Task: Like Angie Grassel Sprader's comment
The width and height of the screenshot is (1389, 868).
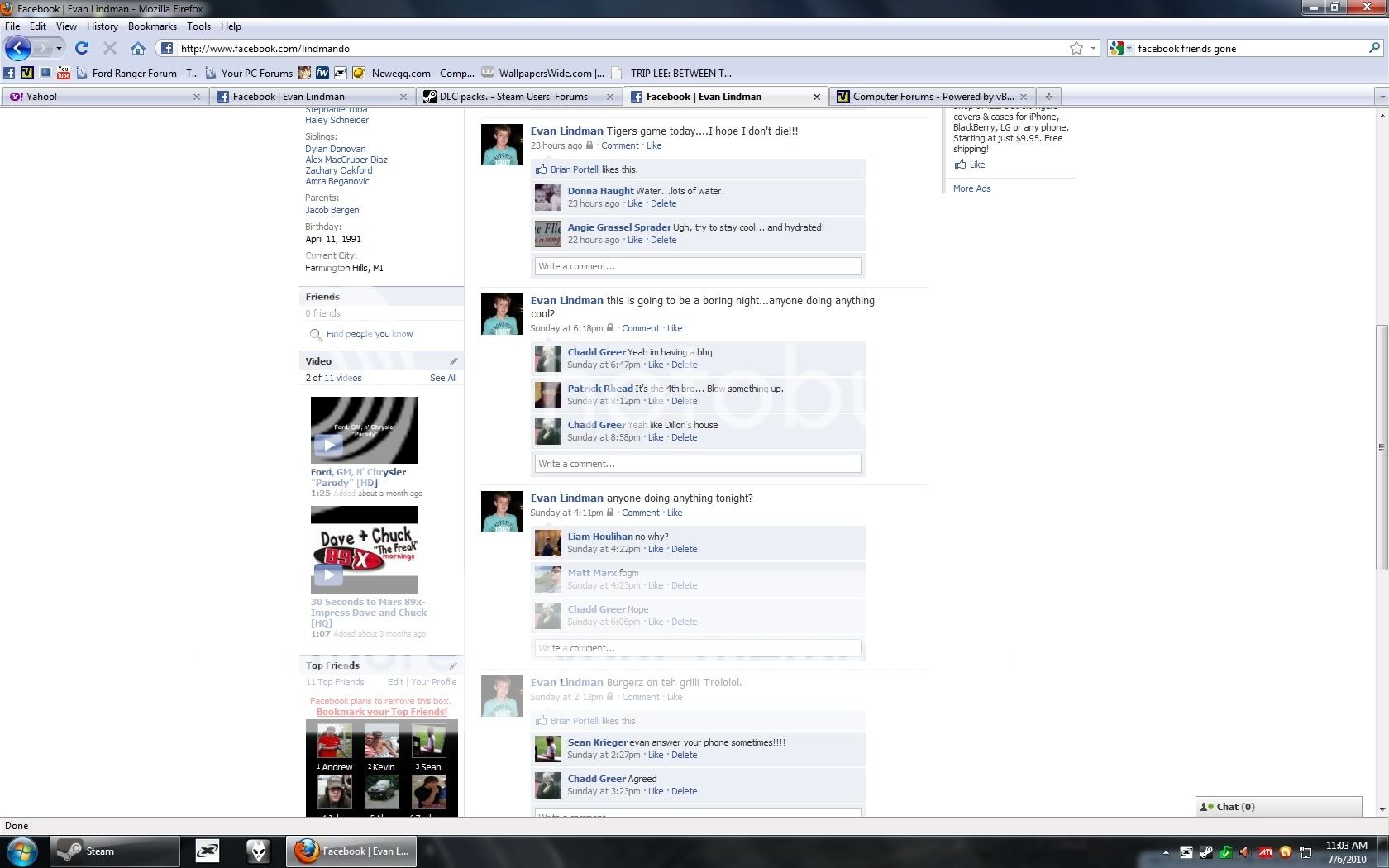Action: pyautogui.click(x=635, y=240)
